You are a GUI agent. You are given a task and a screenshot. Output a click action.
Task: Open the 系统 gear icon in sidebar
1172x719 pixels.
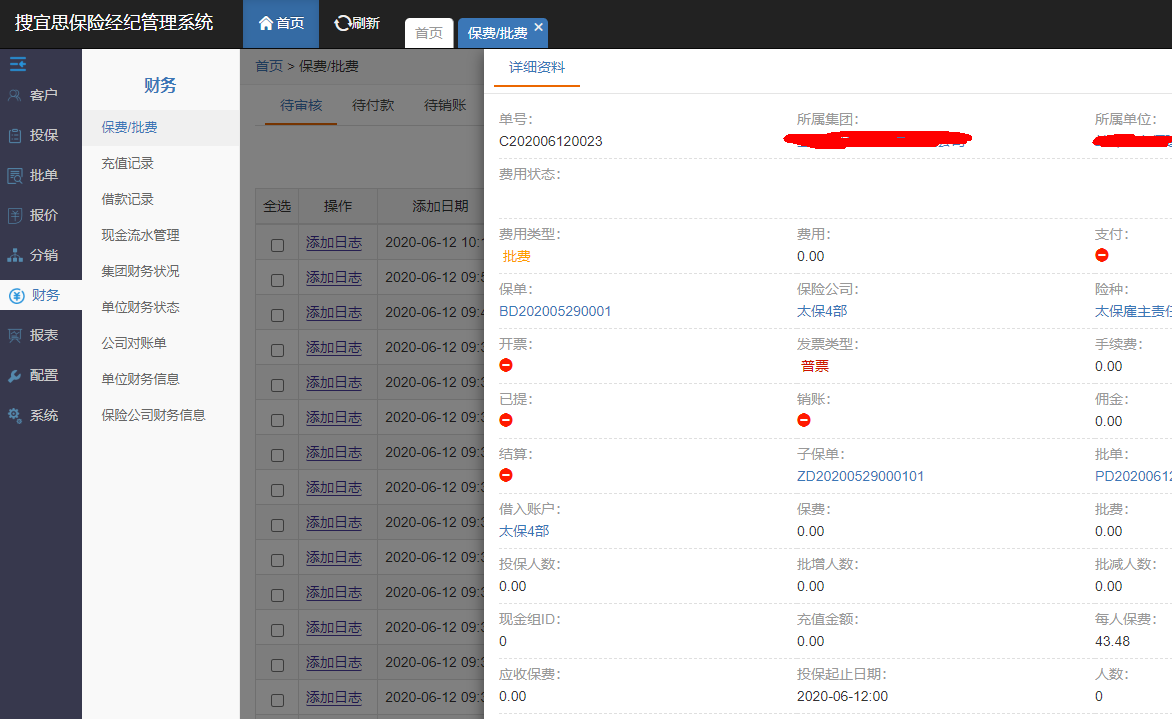click(14, 415)
